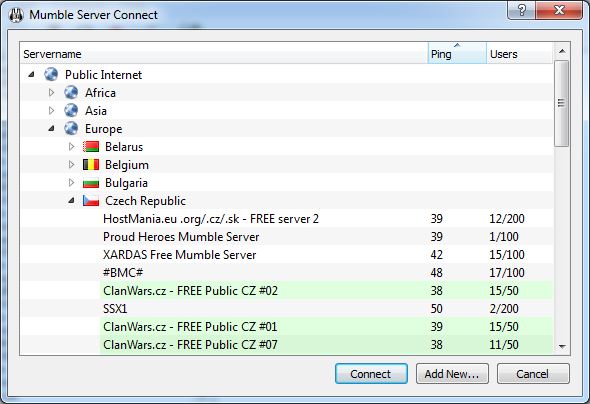The height and width of the screenshot is (404, 590).
Task: Select XARDAS Free Mumble Server entry
Action: pos(287,255)
